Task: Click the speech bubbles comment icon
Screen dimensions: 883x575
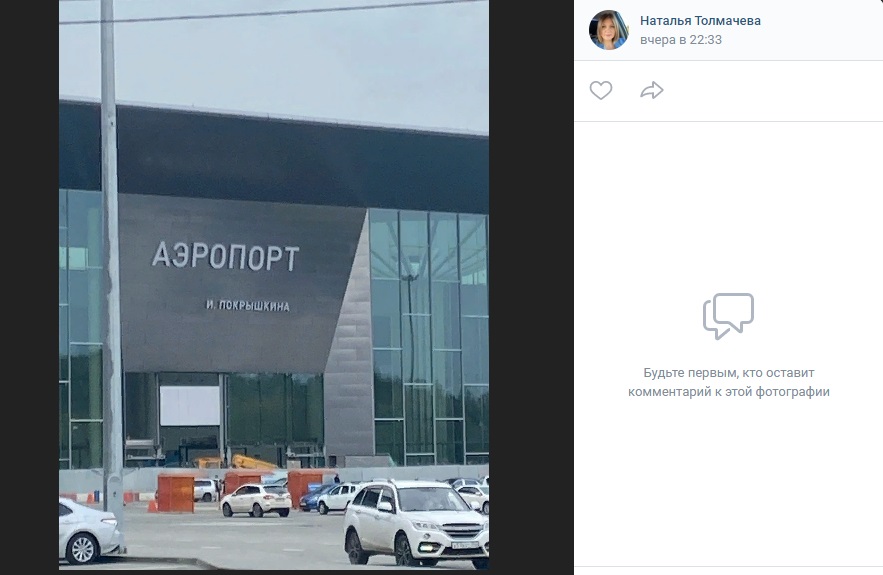Action: (x=728, y=316)
